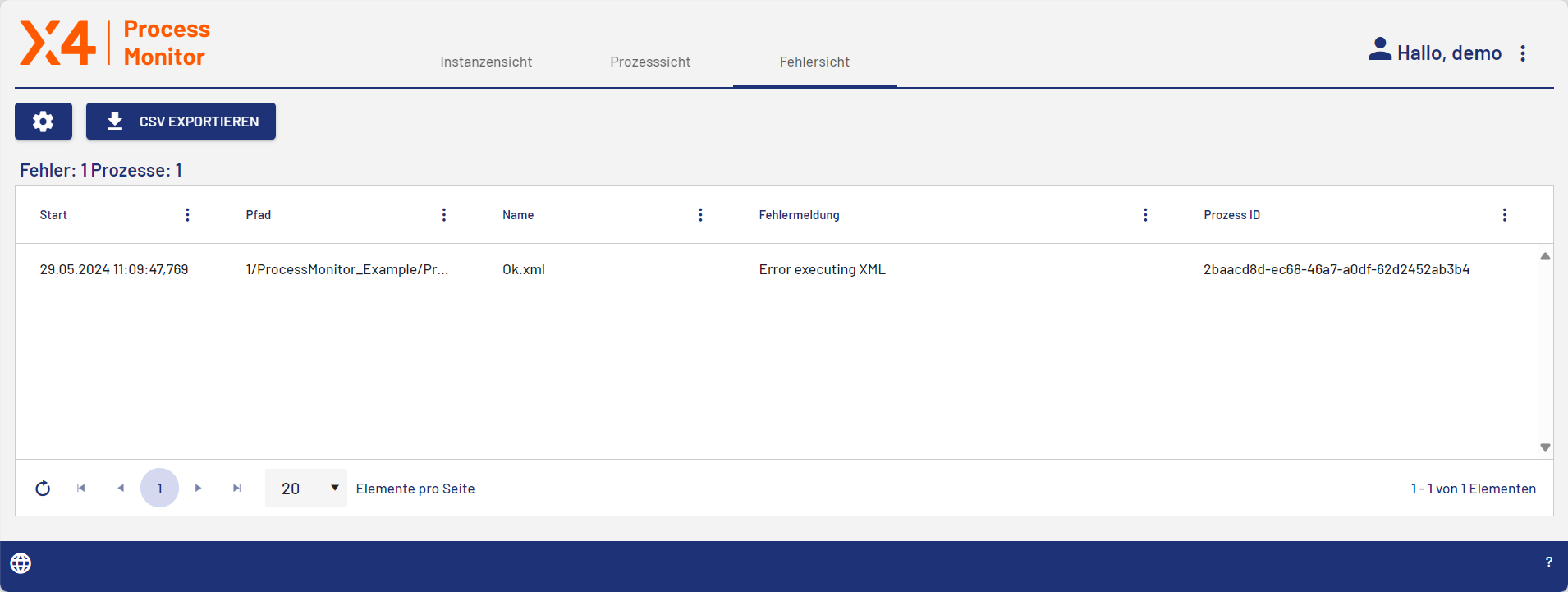
Task: Select the Ok.xml error row
Action: click(524, 269)
